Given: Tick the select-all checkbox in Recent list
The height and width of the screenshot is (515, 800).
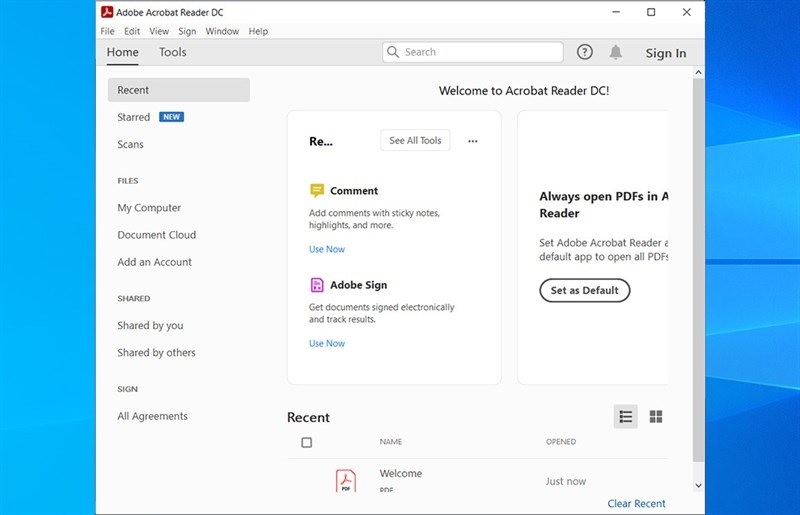Looking at the screenshot, I should (x=307, y=442).
